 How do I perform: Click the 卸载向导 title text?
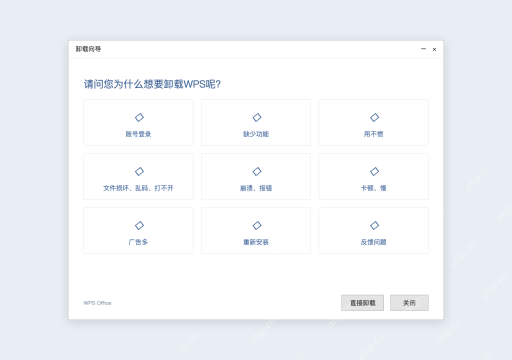[x=88, y=49]
